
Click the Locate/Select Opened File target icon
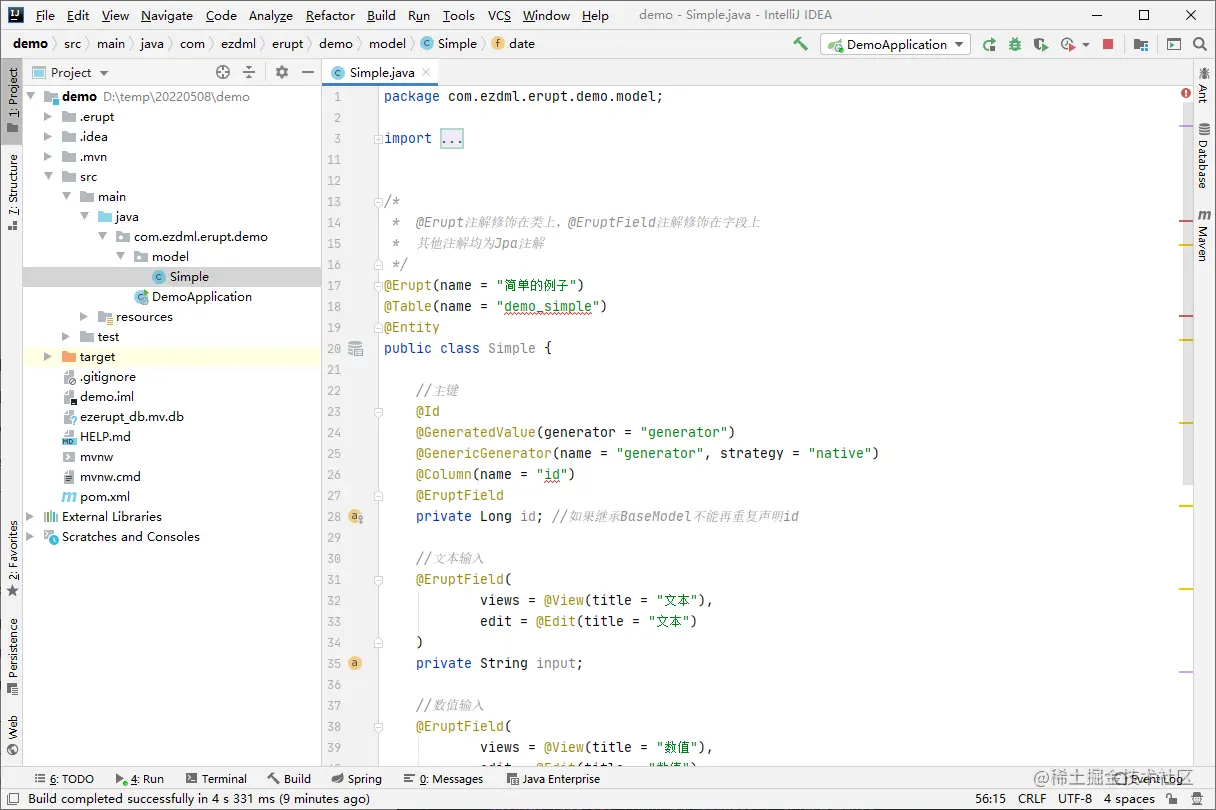223,72
